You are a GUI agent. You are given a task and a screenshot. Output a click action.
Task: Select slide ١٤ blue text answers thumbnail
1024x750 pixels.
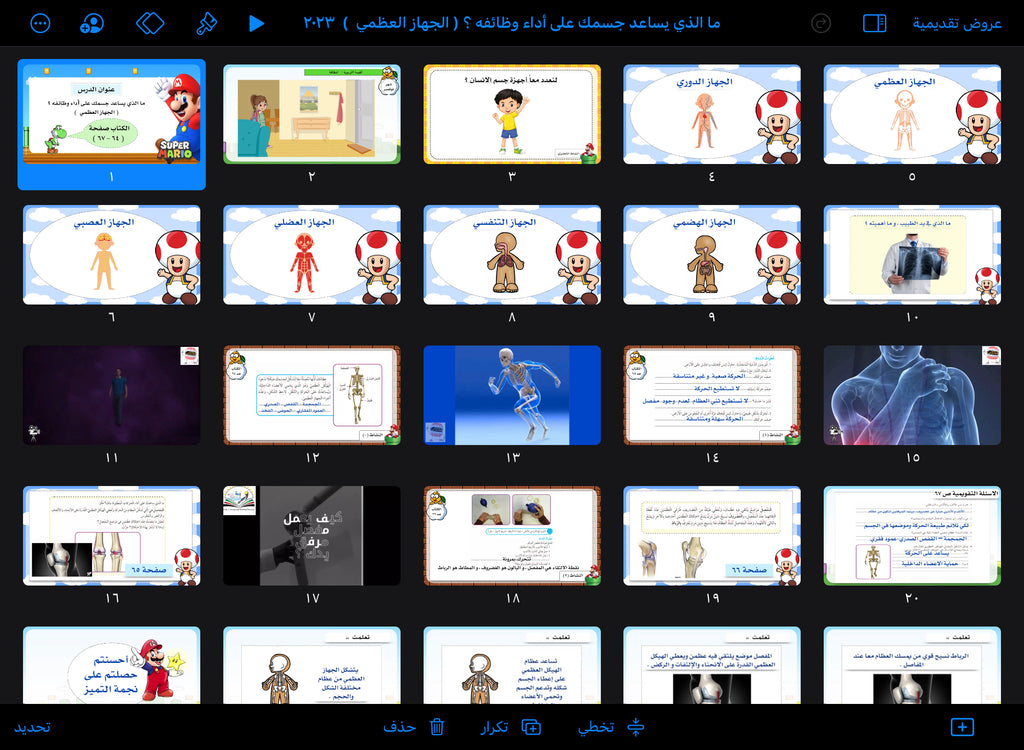coord(712,395)
